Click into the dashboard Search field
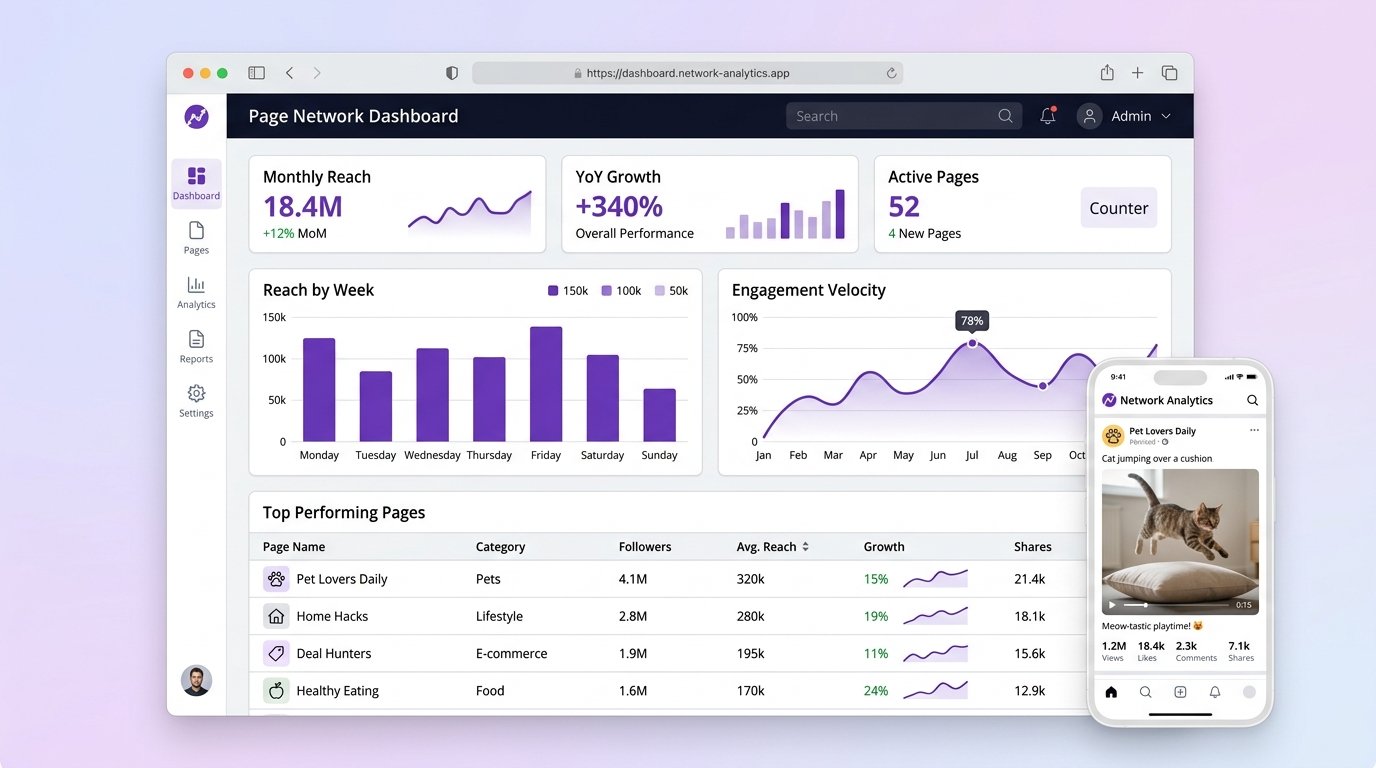The height and width of the screenshot is (768, 1376). click(x=904, y=116)
